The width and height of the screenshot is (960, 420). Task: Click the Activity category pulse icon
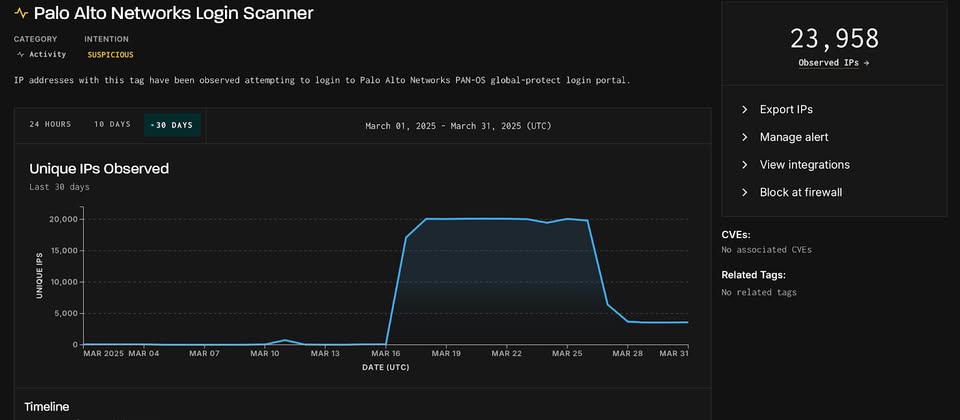21,54
